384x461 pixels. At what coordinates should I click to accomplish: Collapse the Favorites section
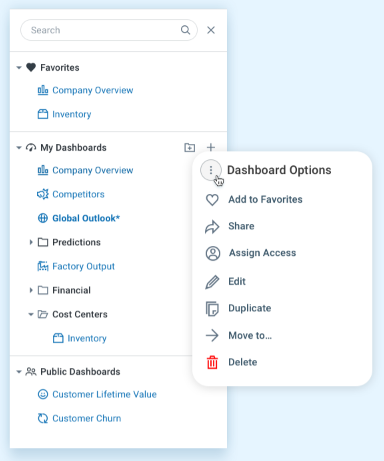pyautogui.click(x=19, y=68)
